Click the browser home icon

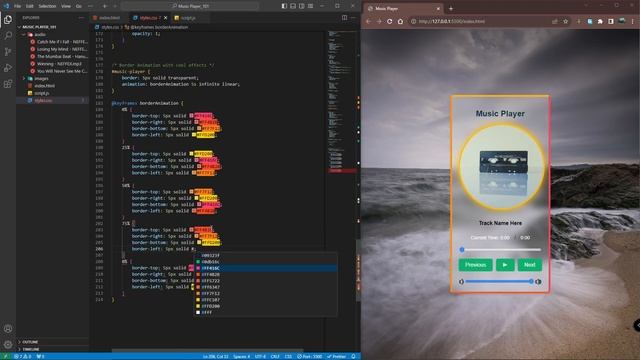400,21
